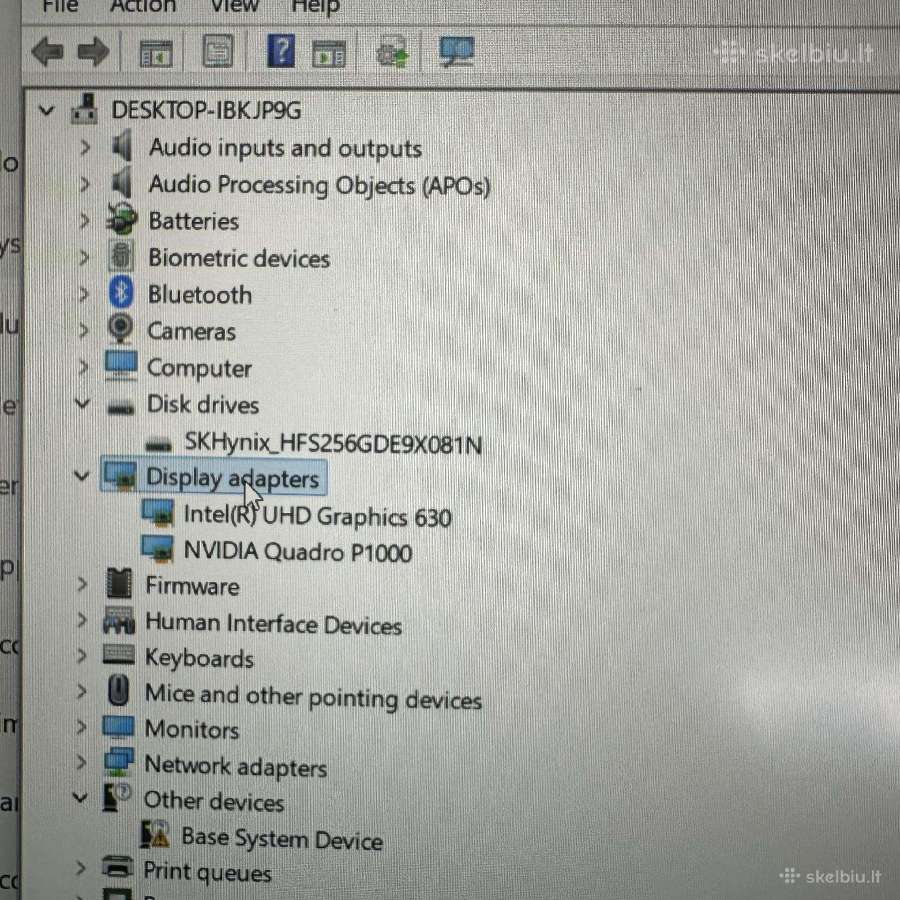Click the Disk drives category icon

pyautogui.click(x=121, y=408)
